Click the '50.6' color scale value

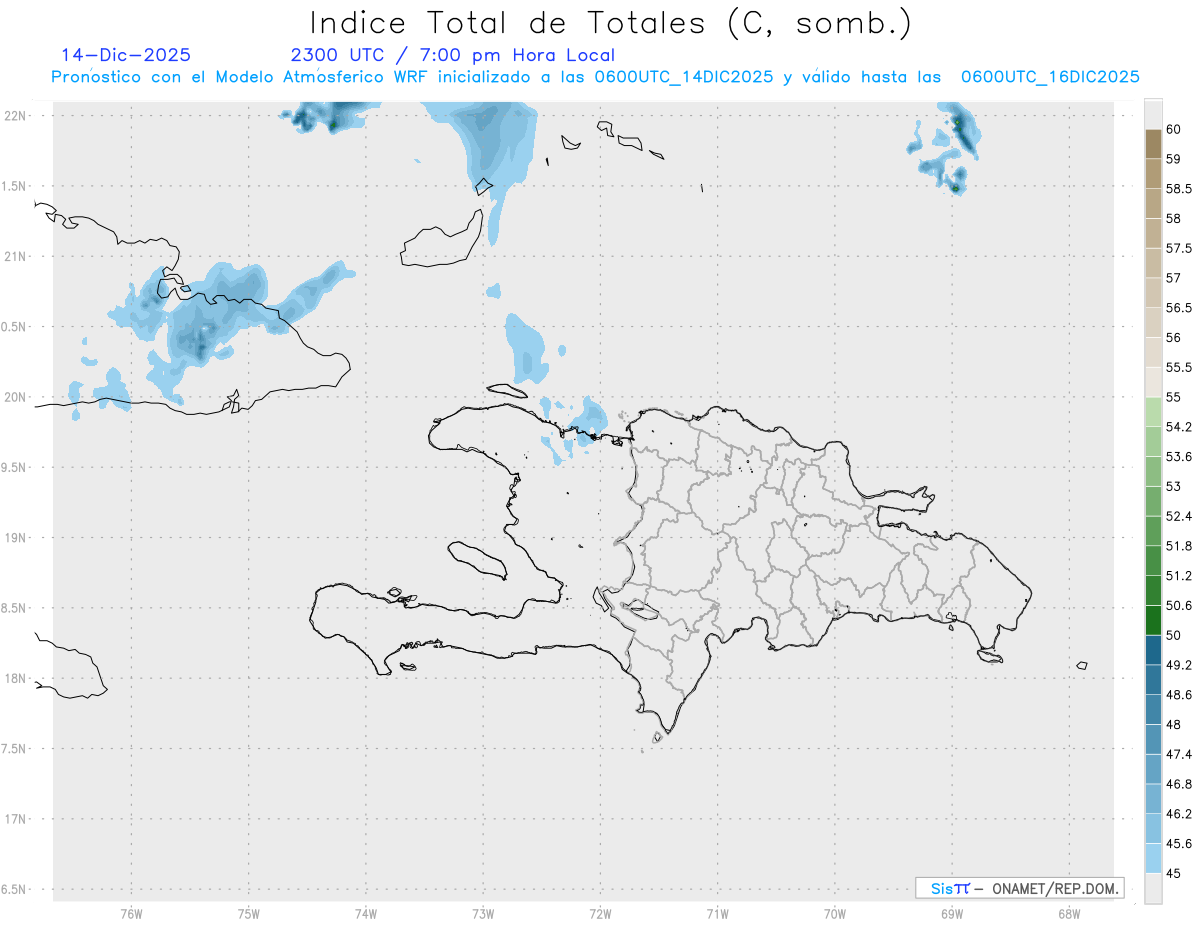[1179, 606]
